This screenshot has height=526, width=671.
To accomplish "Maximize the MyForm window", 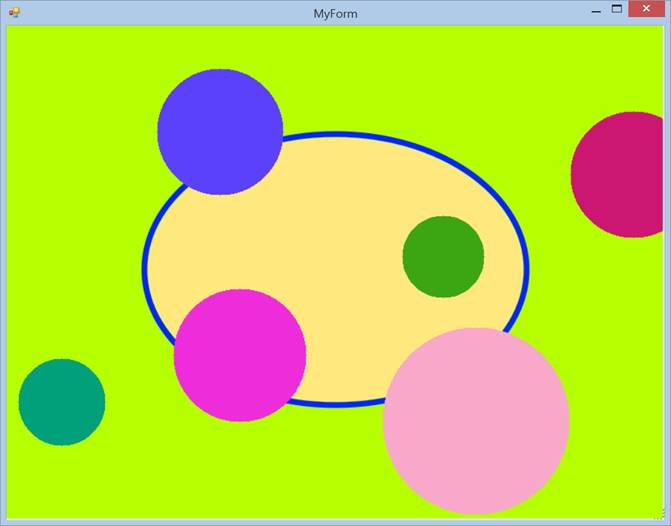I will pos(617,10).
